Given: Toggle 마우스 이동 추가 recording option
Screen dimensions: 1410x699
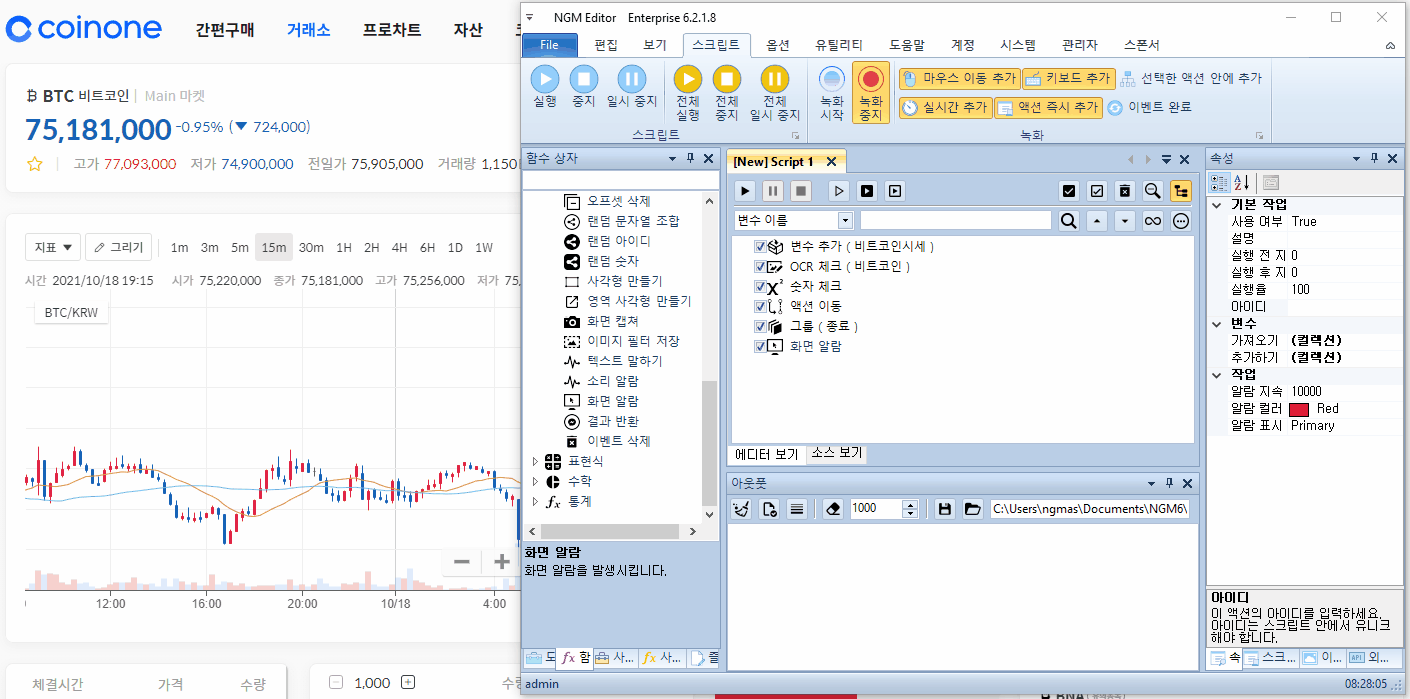Looking at the screenshot, I should 958,78.
